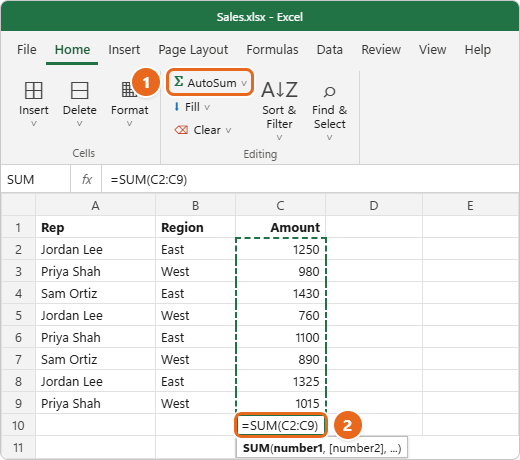Select row 11 header
This screenshot has width=520, height=460.
click(18, 447)
